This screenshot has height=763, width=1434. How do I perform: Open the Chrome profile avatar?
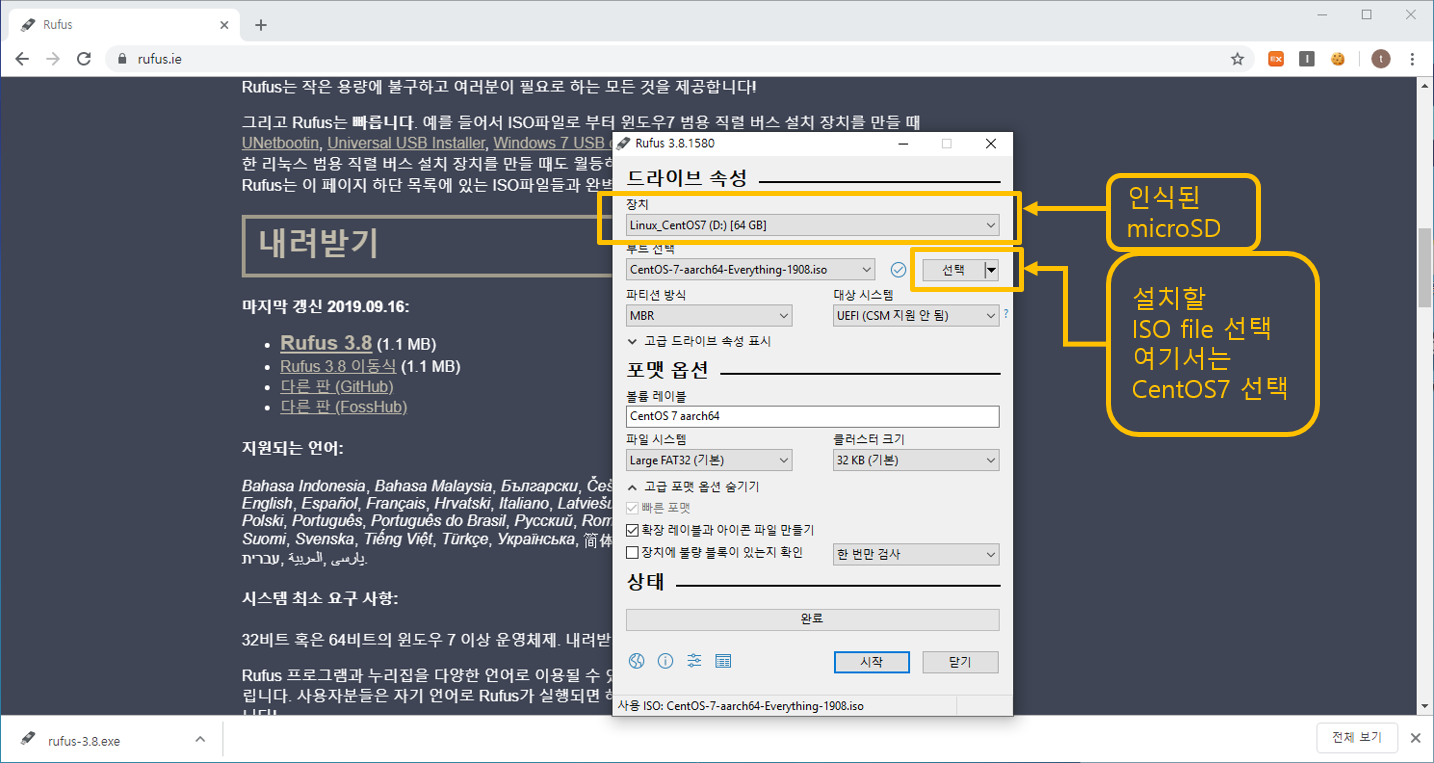pos(1381,59)
